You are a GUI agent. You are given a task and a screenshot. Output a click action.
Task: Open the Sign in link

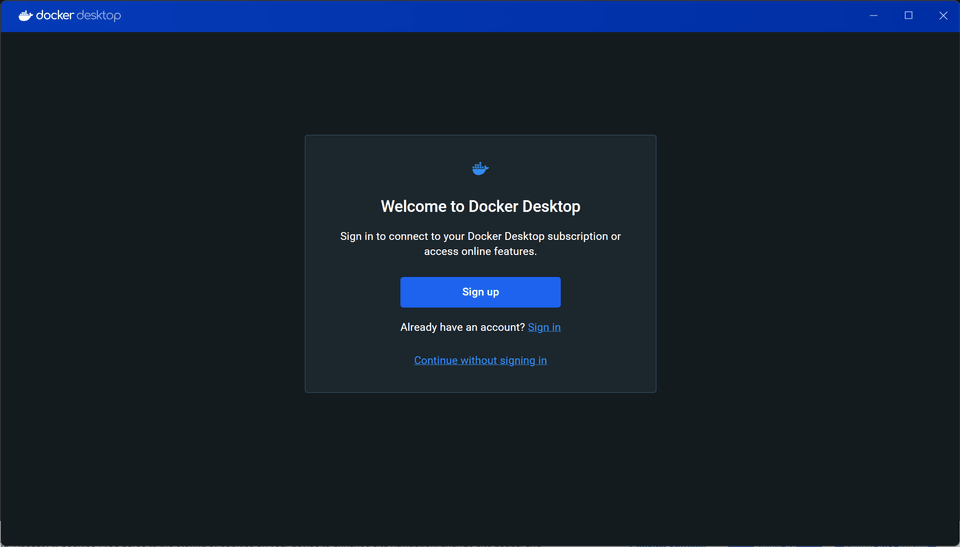click(x=544, y=327)
